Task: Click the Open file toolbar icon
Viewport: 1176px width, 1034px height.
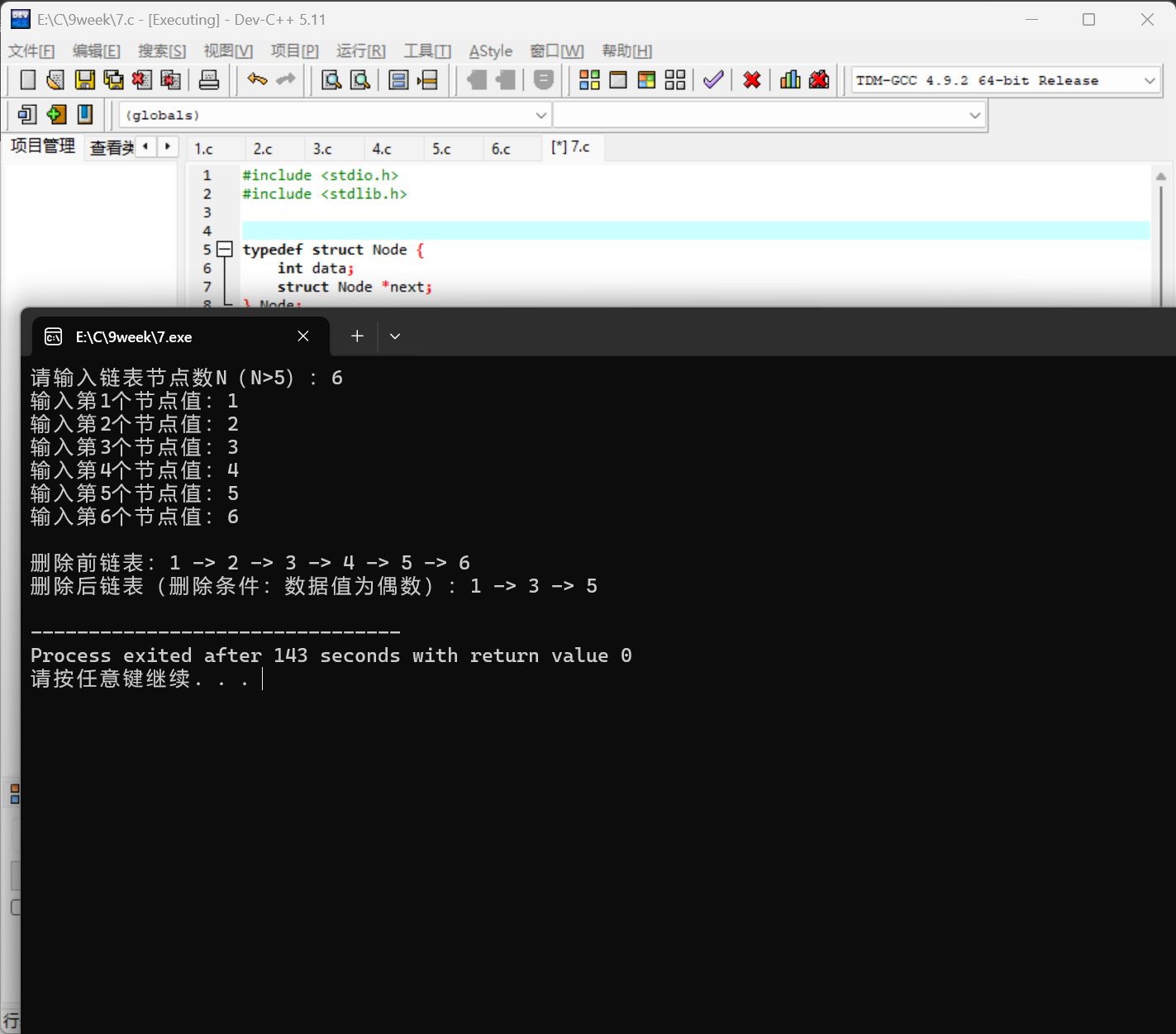Action: point(55,80)
